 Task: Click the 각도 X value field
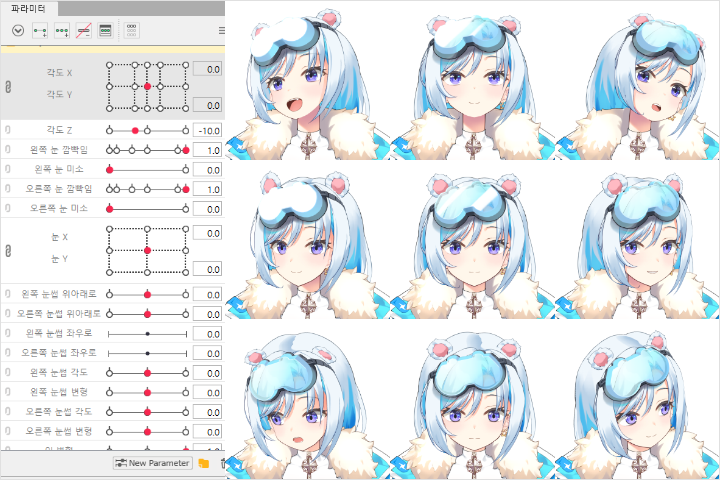[x=208, y=69]
